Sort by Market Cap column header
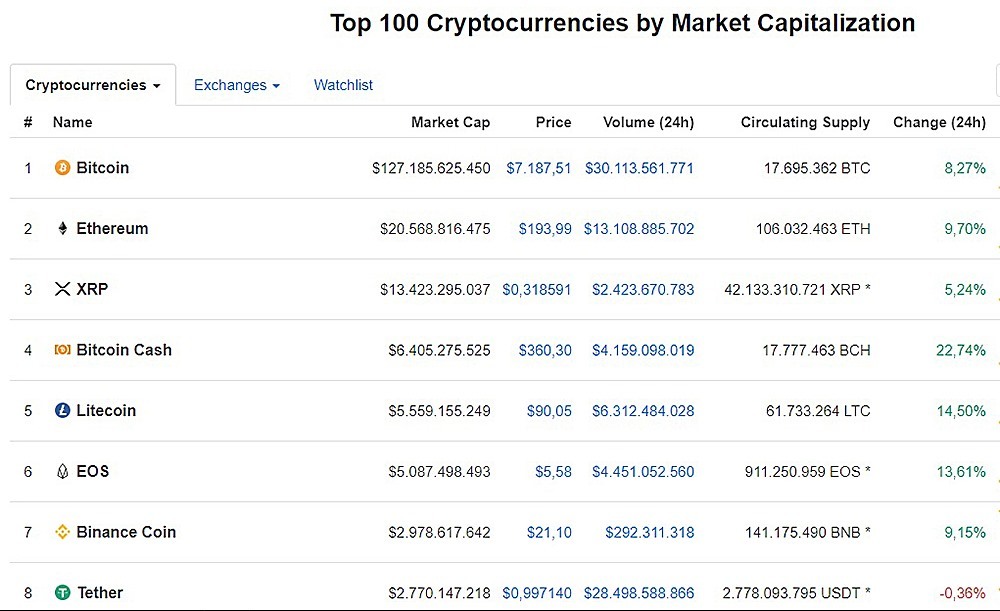Screen dimensions: 1000x611 [450, 122]
